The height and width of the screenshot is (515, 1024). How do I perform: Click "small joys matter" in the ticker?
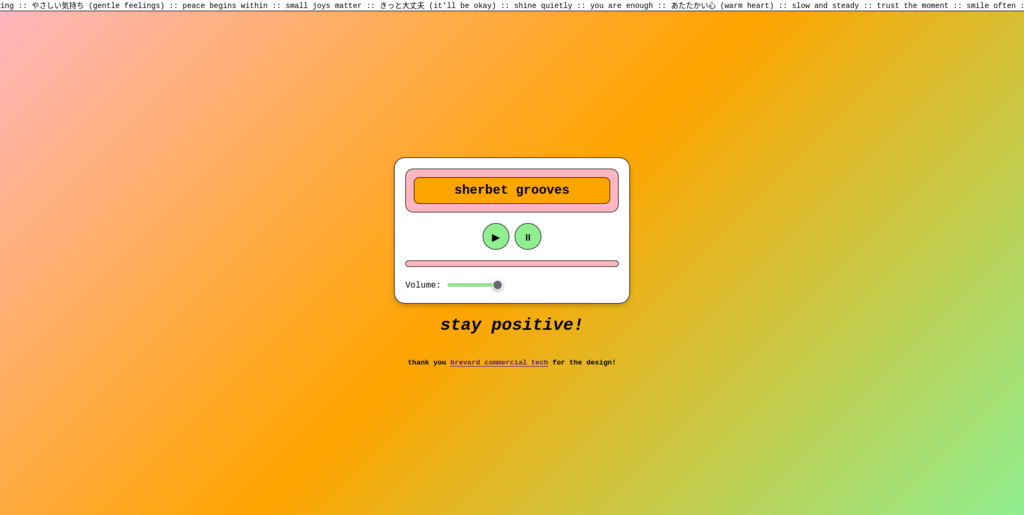[323, 6]
